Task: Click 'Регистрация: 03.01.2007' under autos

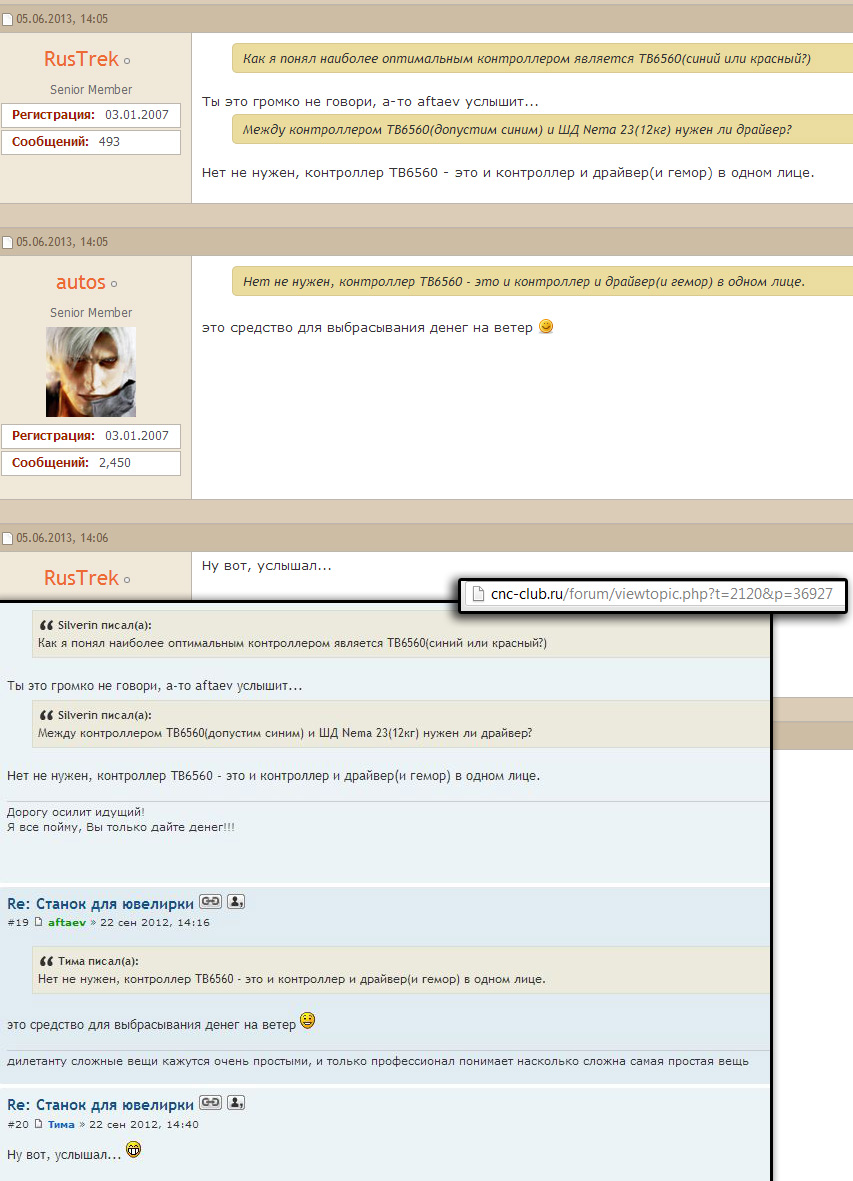Action: pos(91,436)
